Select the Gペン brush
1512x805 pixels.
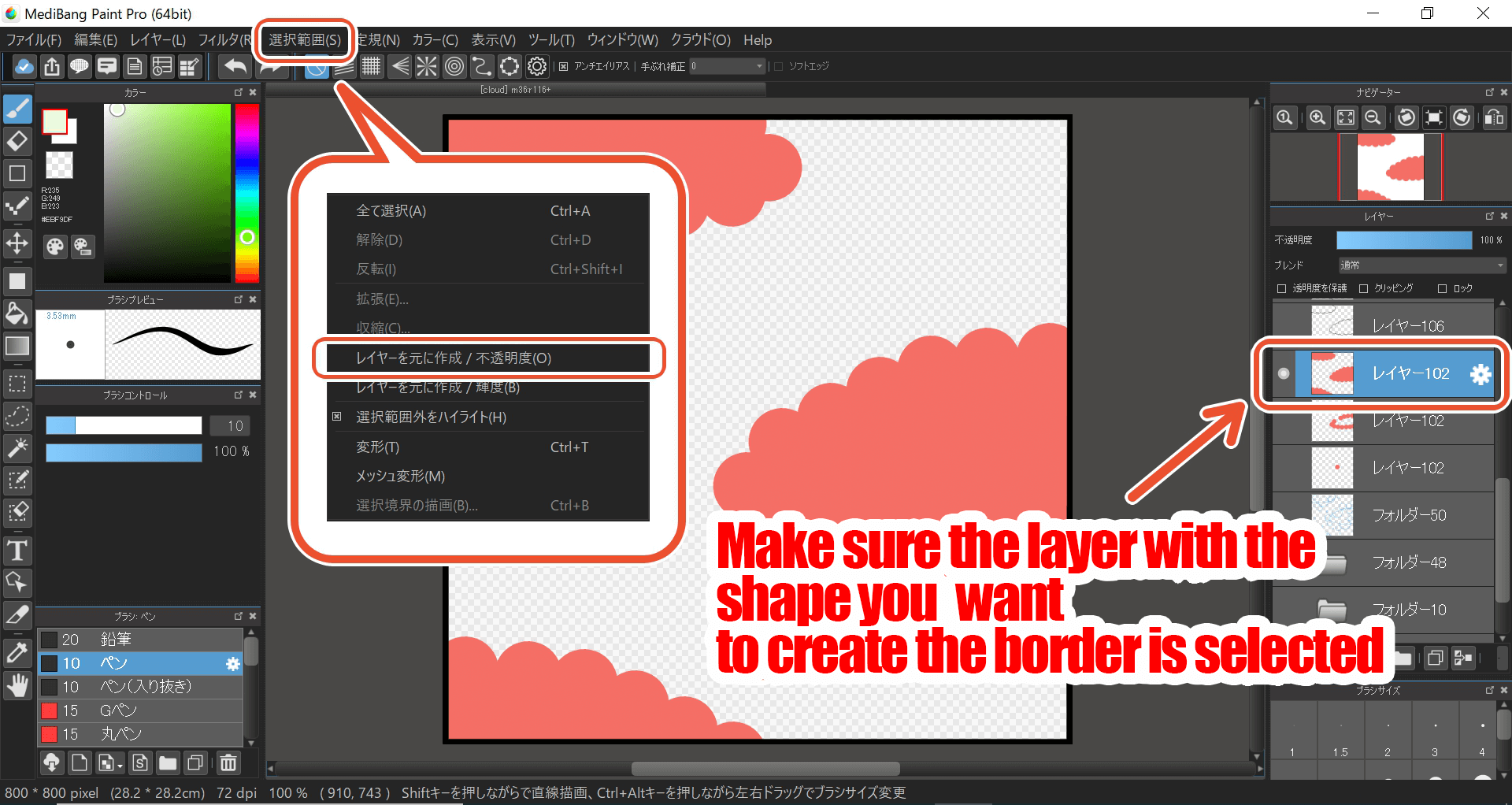click(x=140, y=710)
